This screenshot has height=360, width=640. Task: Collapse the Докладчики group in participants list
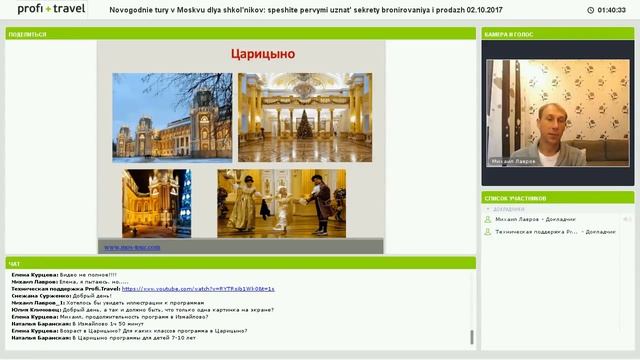488,209
